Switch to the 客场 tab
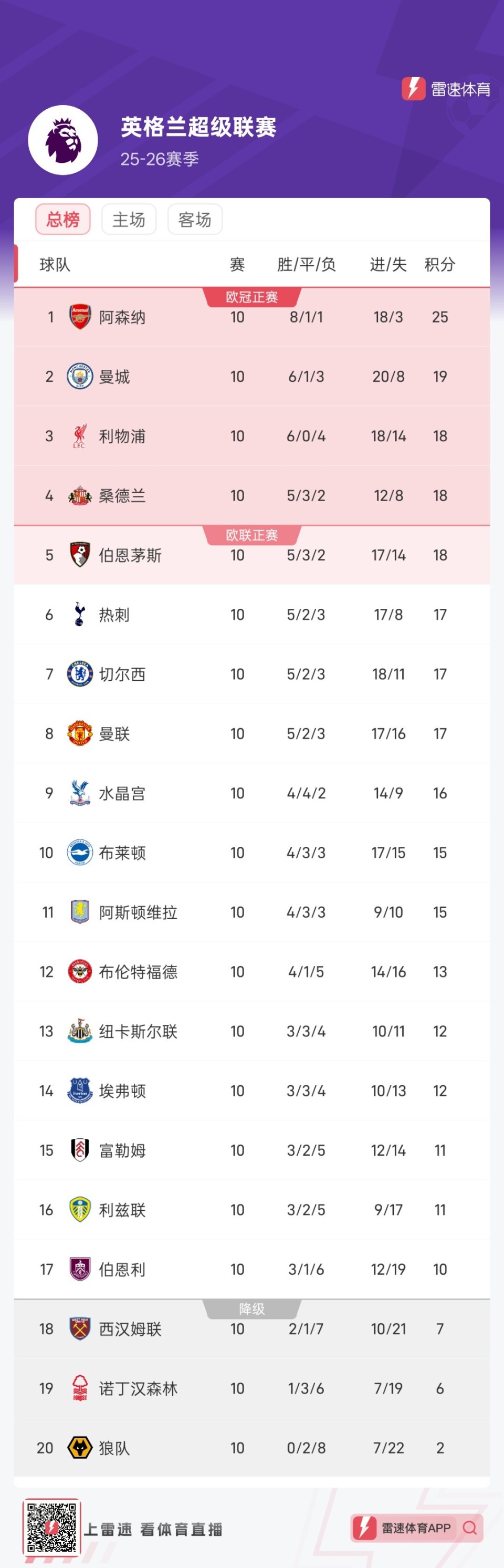The width and height of the screenshot is (504, 1568). coord(195,219)
